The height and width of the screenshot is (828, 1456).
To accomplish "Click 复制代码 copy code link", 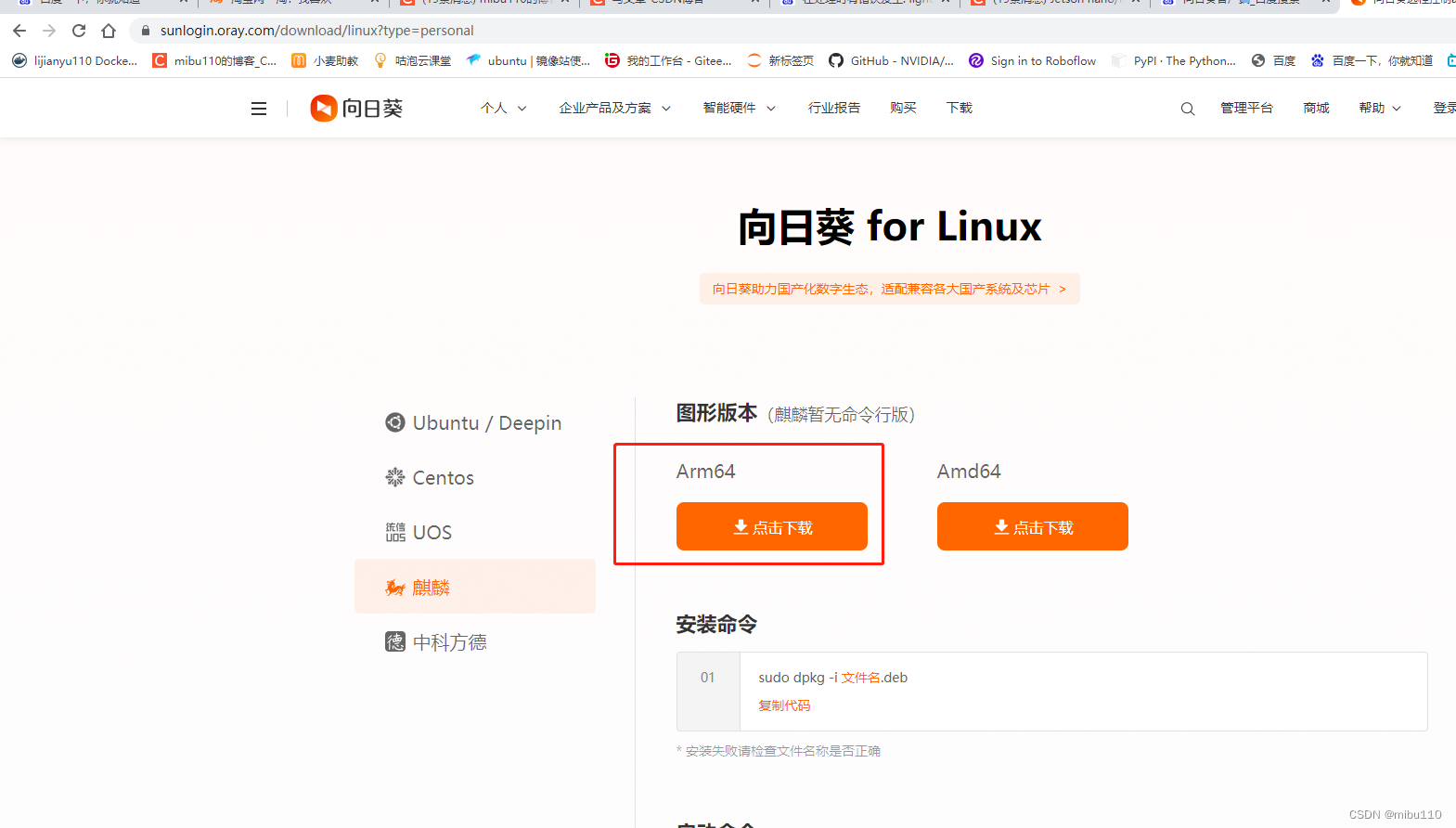I will pos(784,705).
